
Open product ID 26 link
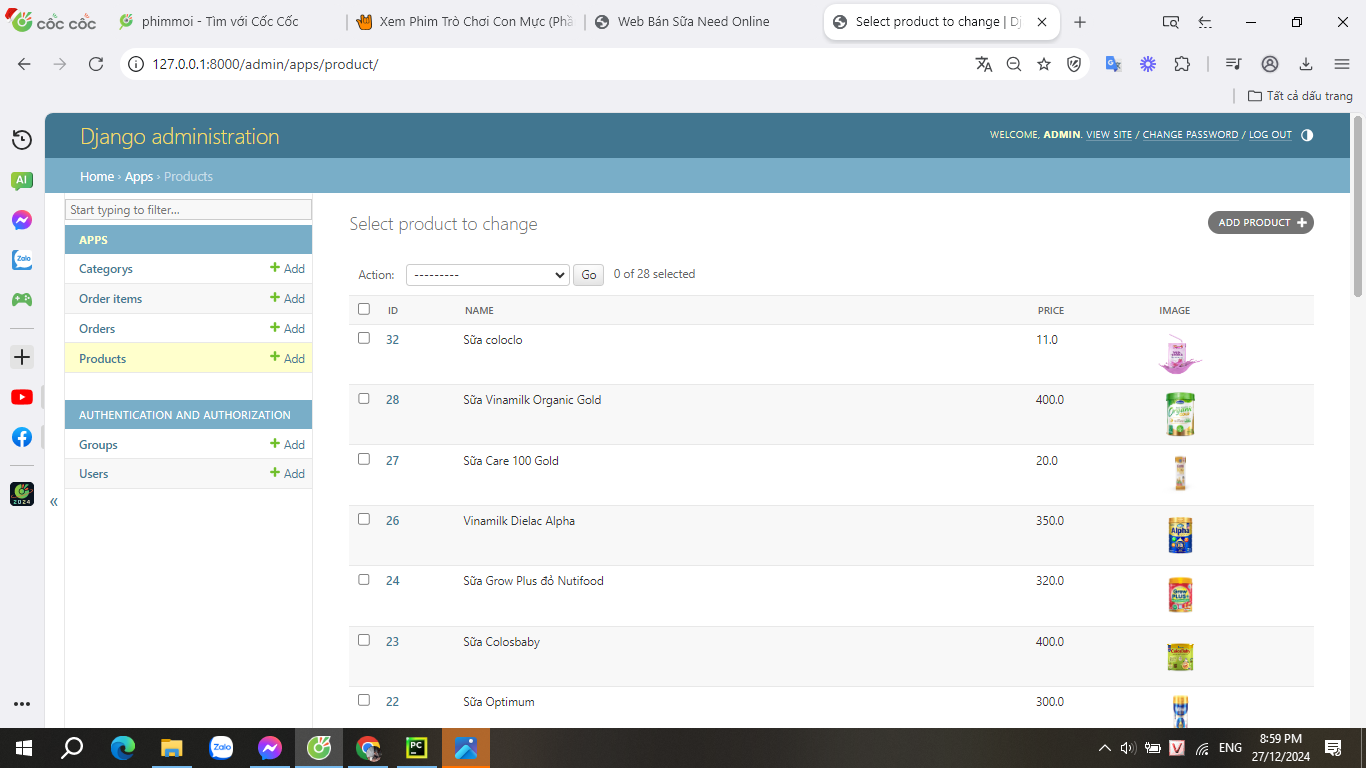(x=393, y=521)
